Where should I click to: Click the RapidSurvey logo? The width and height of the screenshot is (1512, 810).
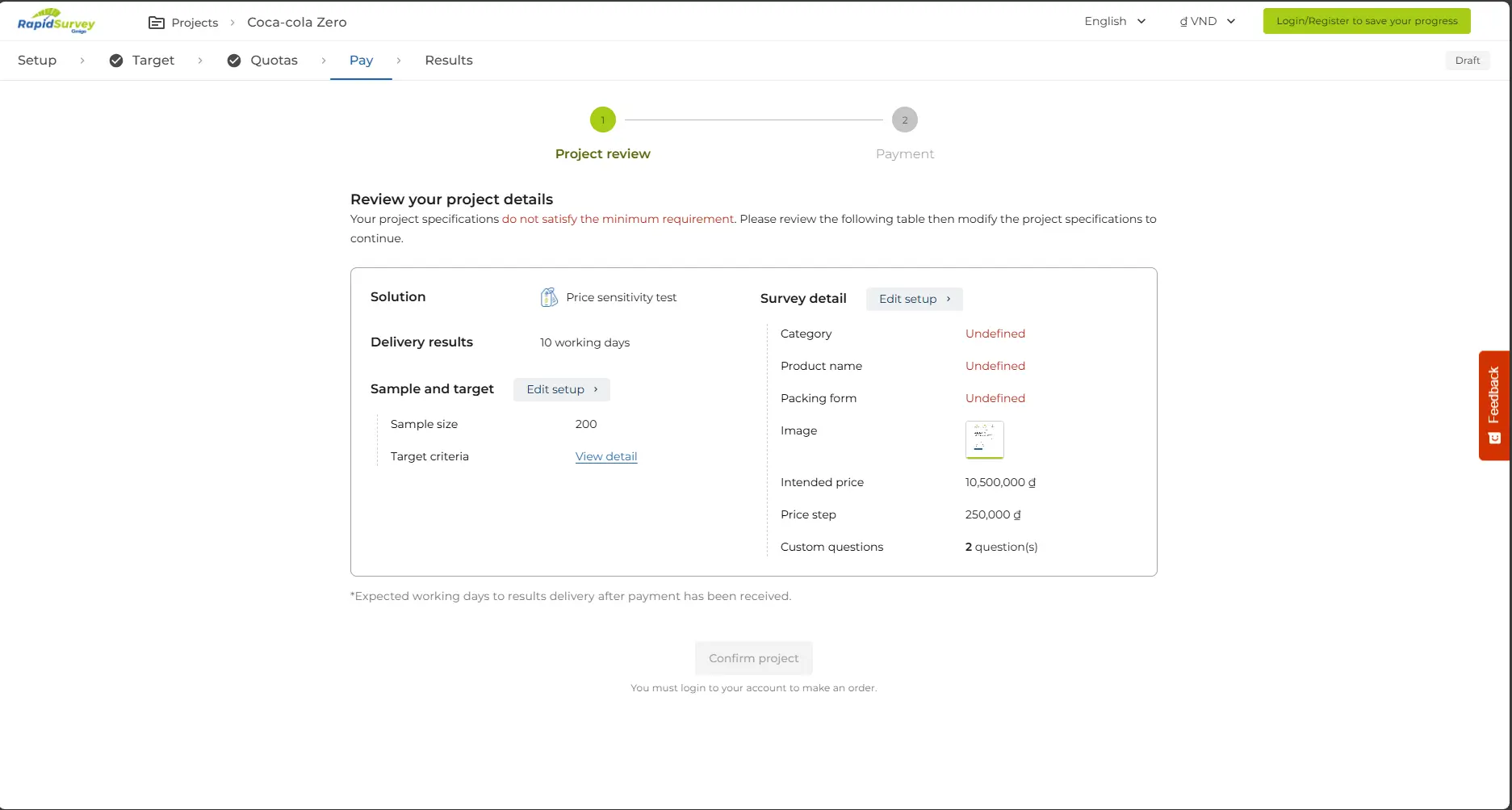(x=57, y=21)
